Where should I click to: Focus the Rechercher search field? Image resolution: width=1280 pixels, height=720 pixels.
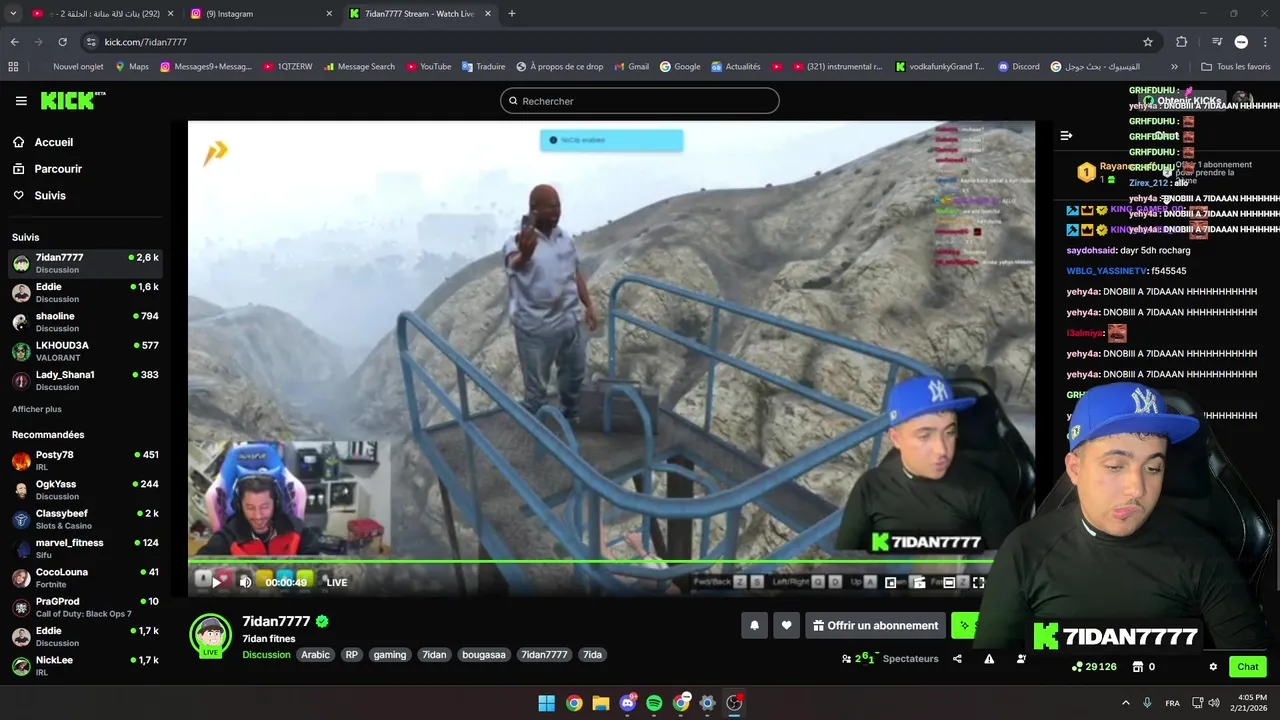coord(640,101)
